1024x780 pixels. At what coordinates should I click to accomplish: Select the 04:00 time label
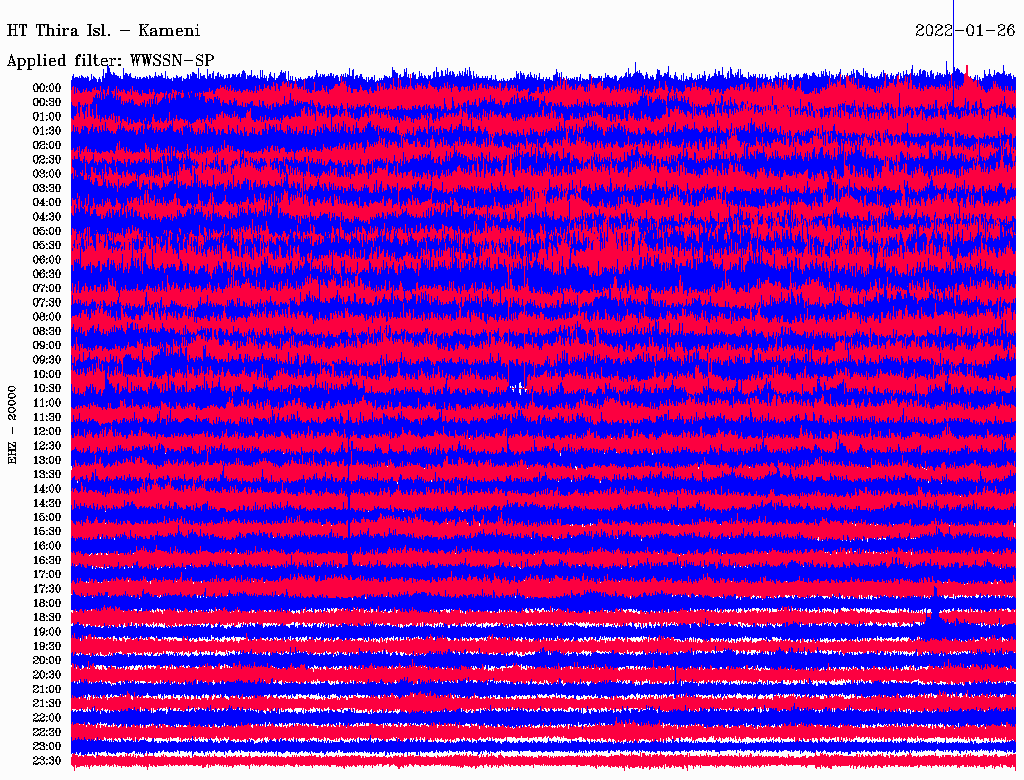[x=47, y=203]
